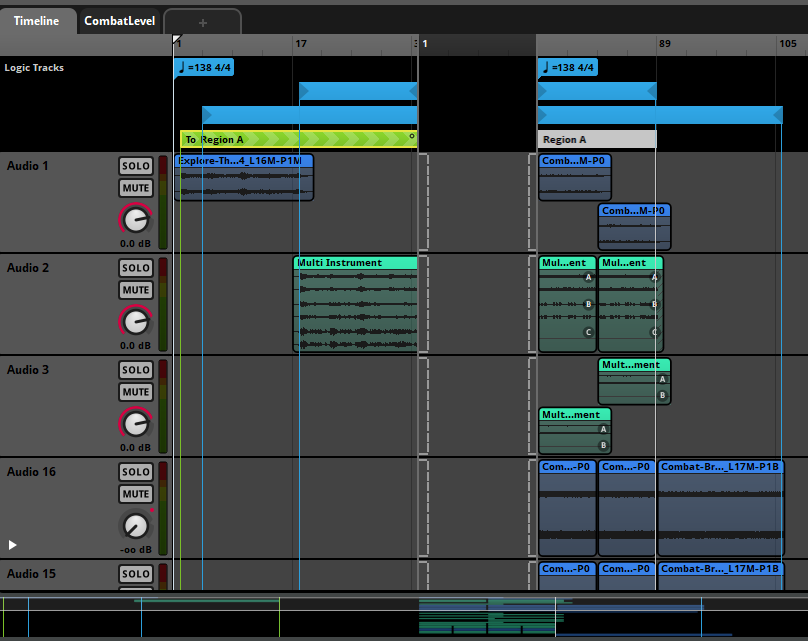
Task: Select the Explore-Th audio clip on Audio 1
Action: click(244, 177)
